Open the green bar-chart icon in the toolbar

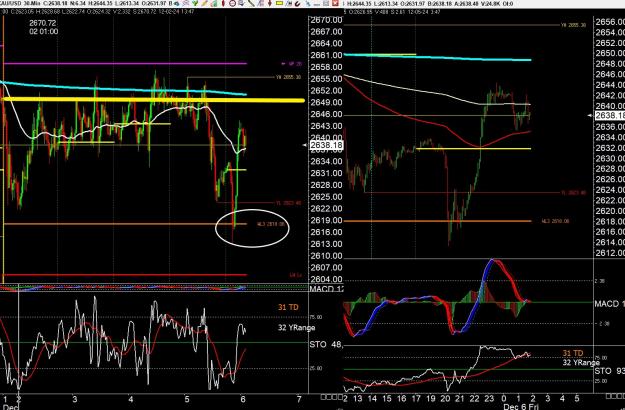pos(213,4)
